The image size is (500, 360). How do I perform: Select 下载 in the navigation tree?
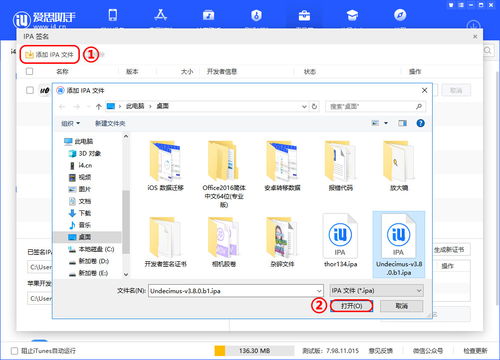click(80, 213)
